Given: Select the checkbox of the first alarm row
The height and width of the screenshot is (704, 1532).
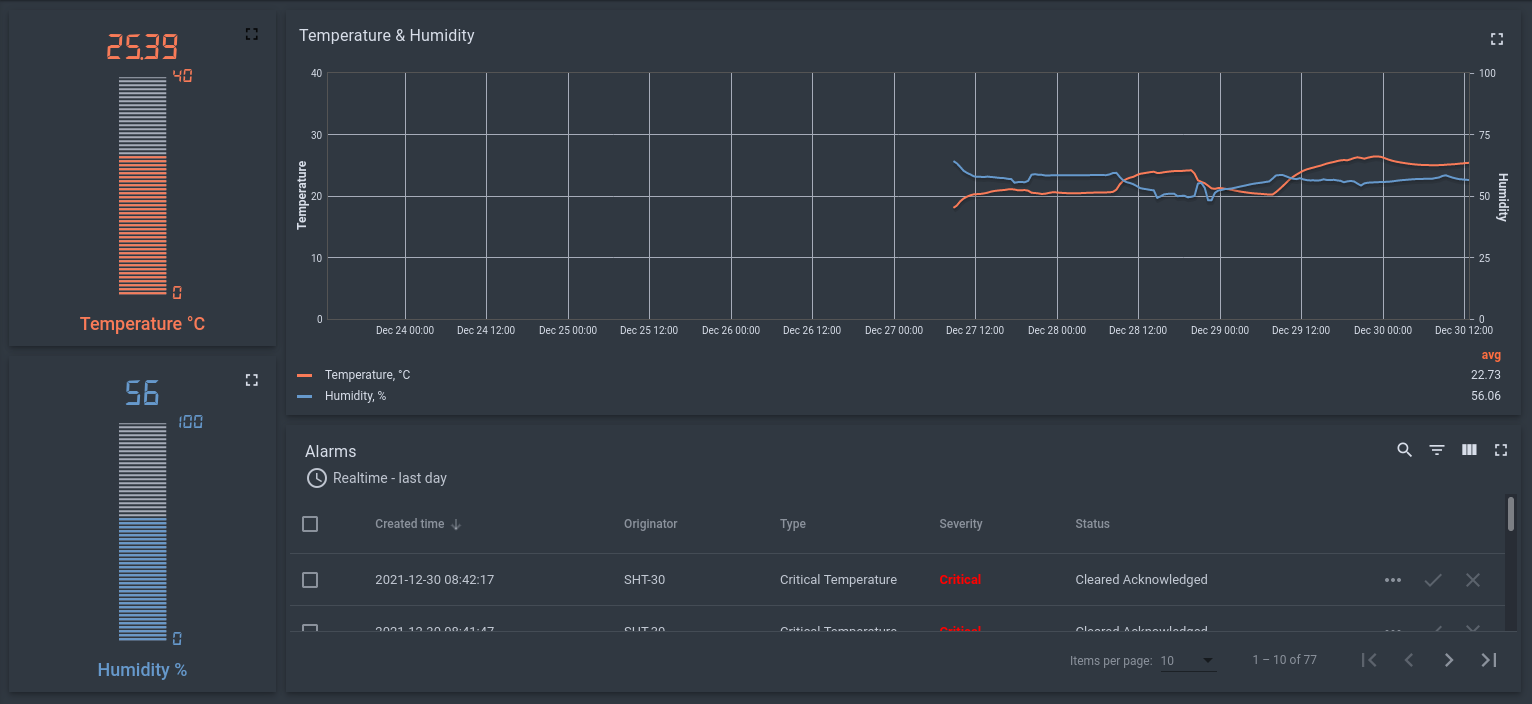Looking at the screenshot, I should 310,580.
